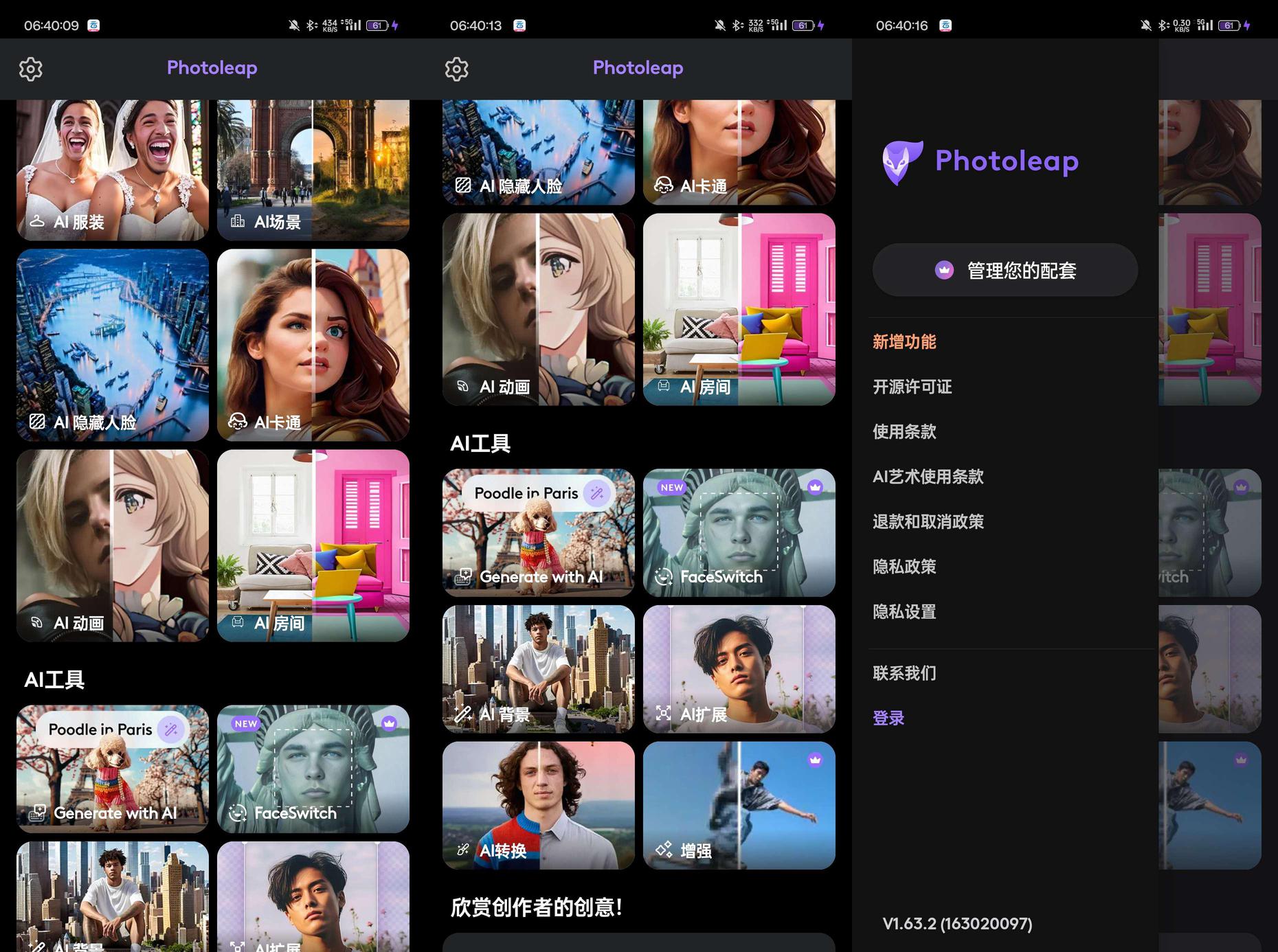This screenshot has width=1278, height=952.
Task: Open AI 动画 card in middle screen
Action: click(539, 309)
